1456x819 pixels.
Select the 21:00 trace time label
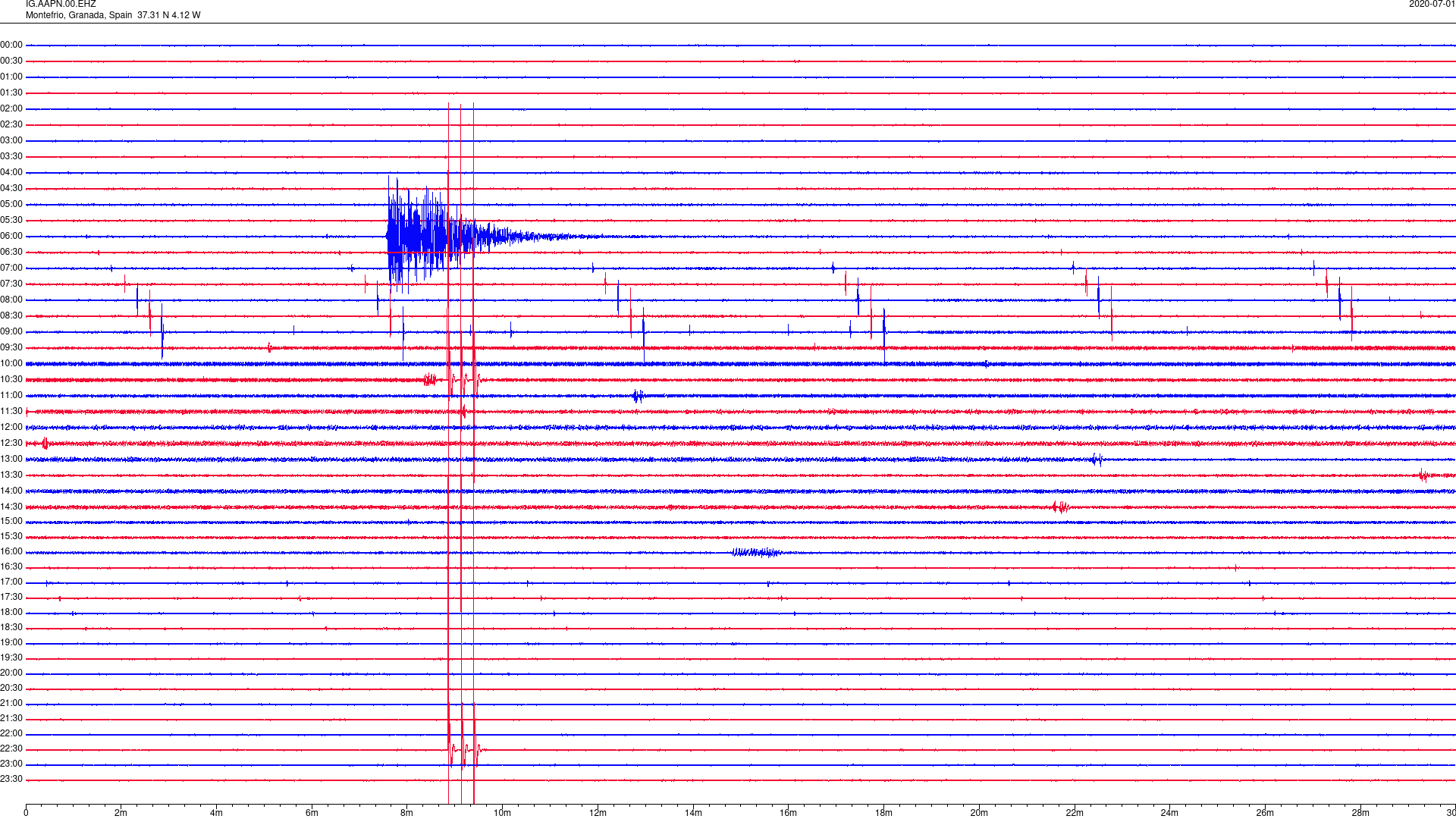[x=11, y=703]
